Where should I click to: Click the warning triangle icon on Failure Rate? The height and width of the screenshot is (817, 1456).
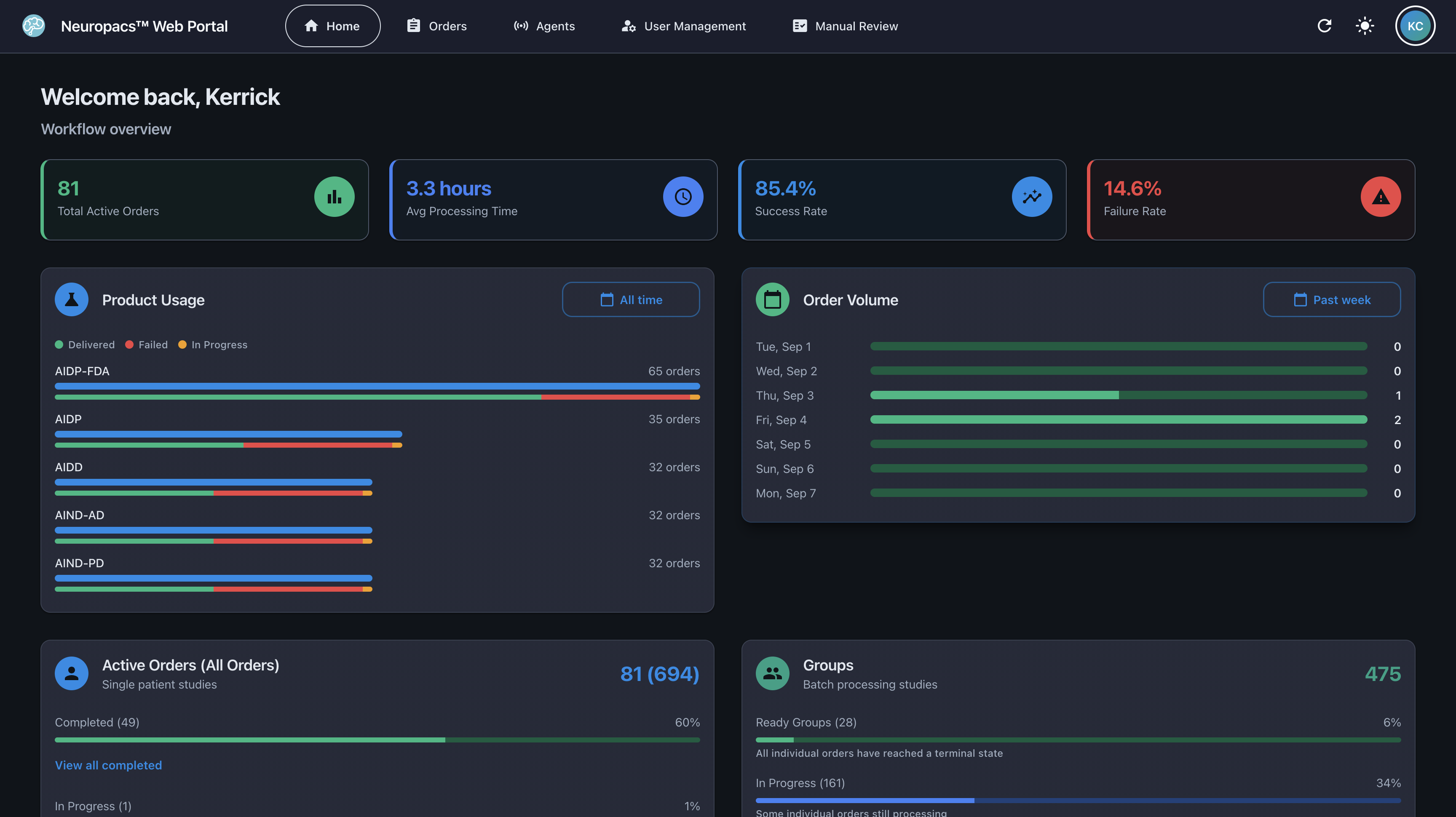[x=1381, y=197]
